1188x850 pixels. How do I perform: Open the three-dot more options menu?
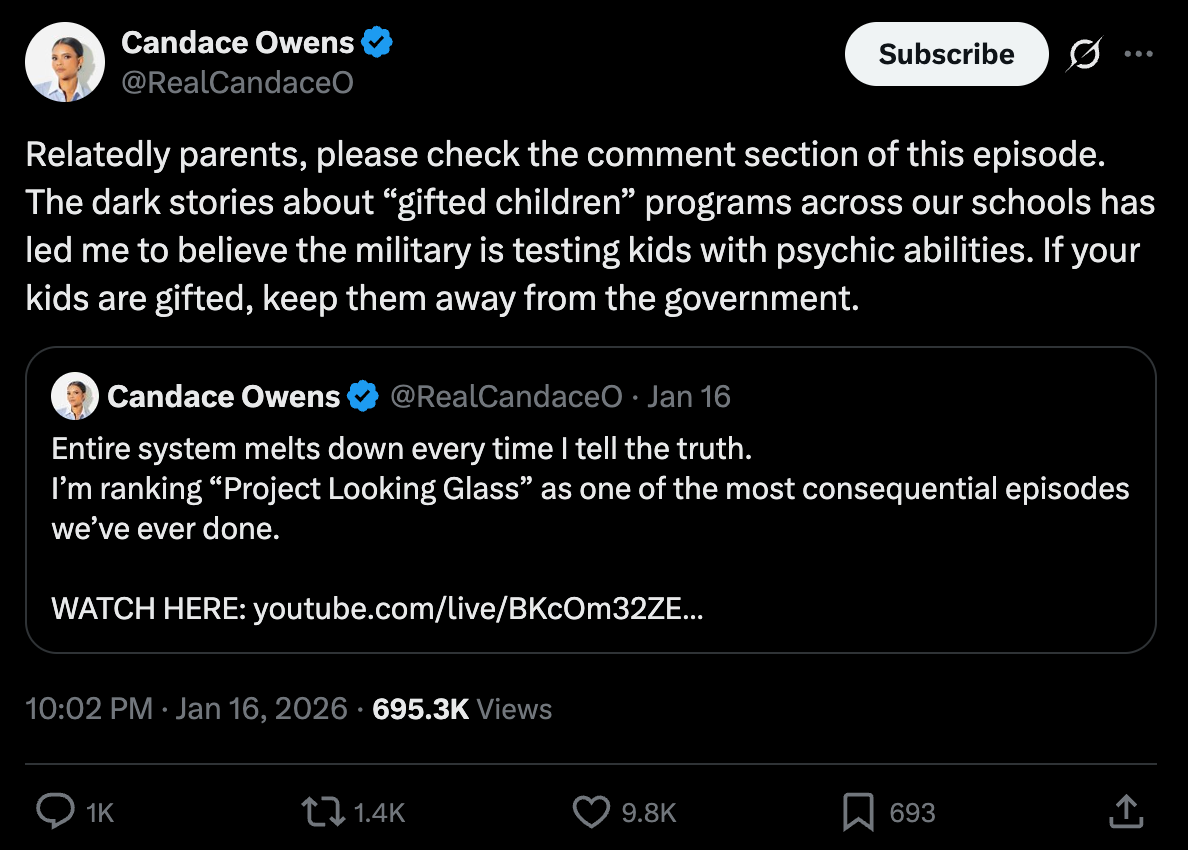pyautogui.click(x=1138, y=55)
